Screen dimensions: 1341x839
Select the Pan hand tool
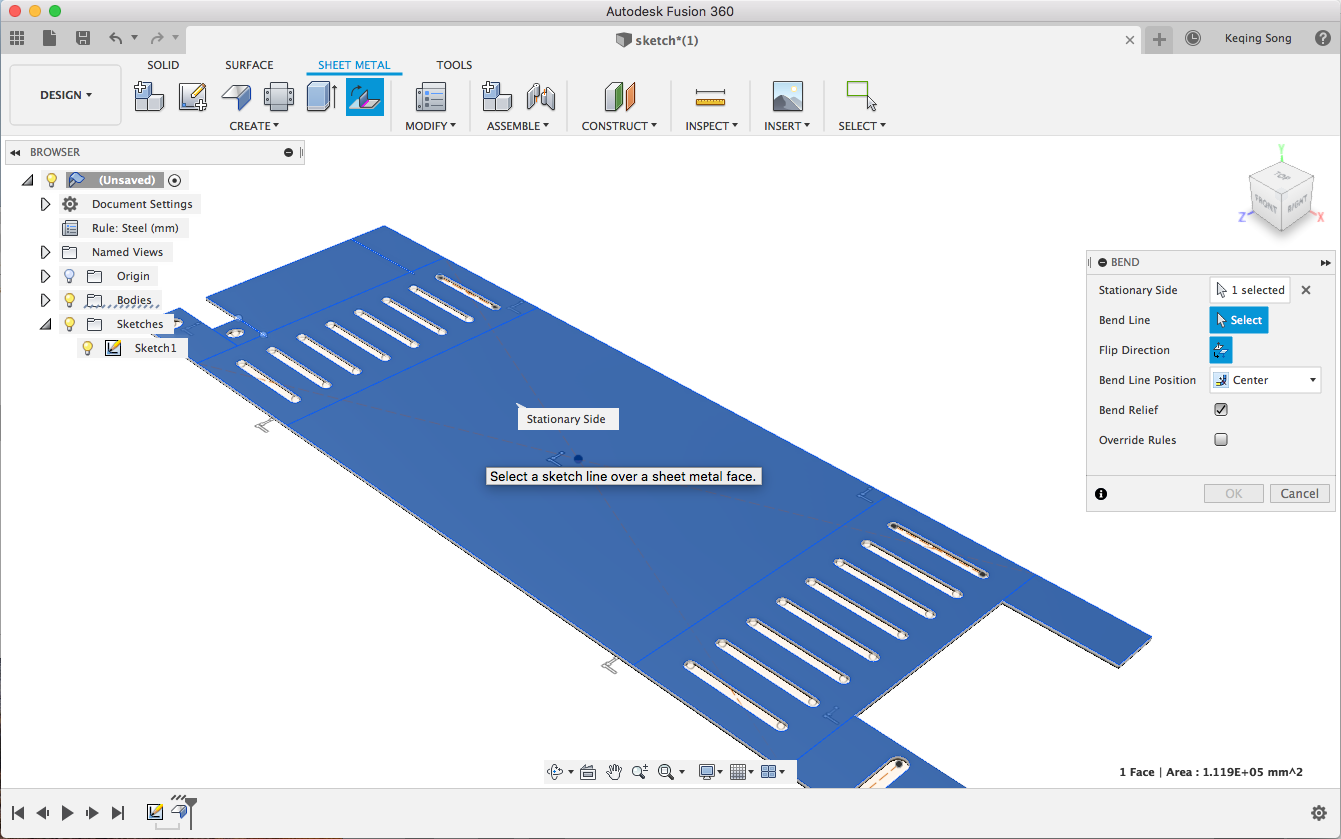click(614, 772)
